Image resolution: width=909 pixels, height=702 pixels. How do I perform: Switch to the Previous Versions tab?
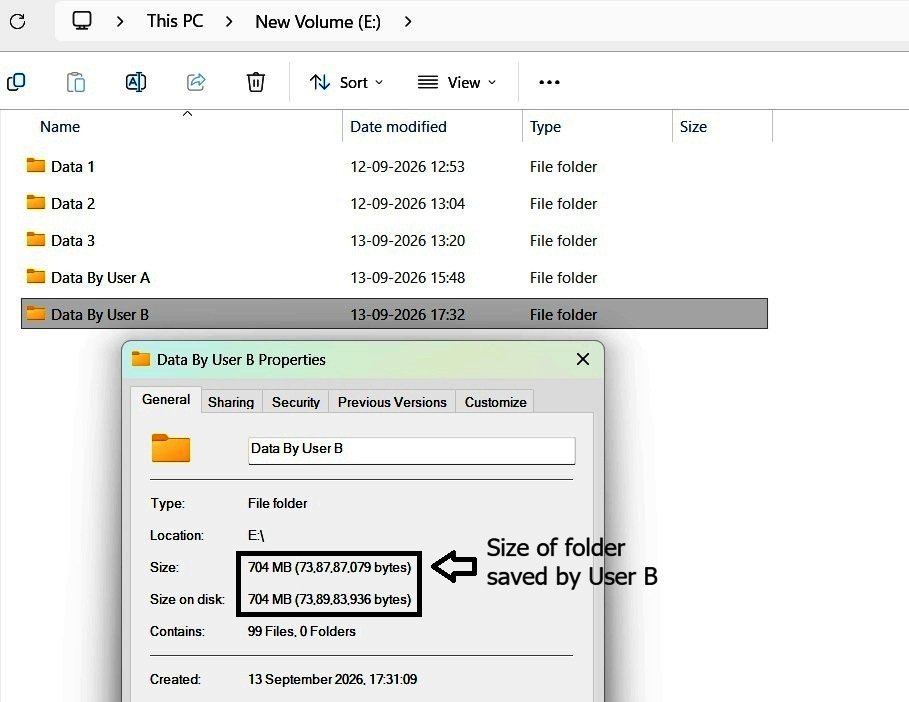click(392, 402)
